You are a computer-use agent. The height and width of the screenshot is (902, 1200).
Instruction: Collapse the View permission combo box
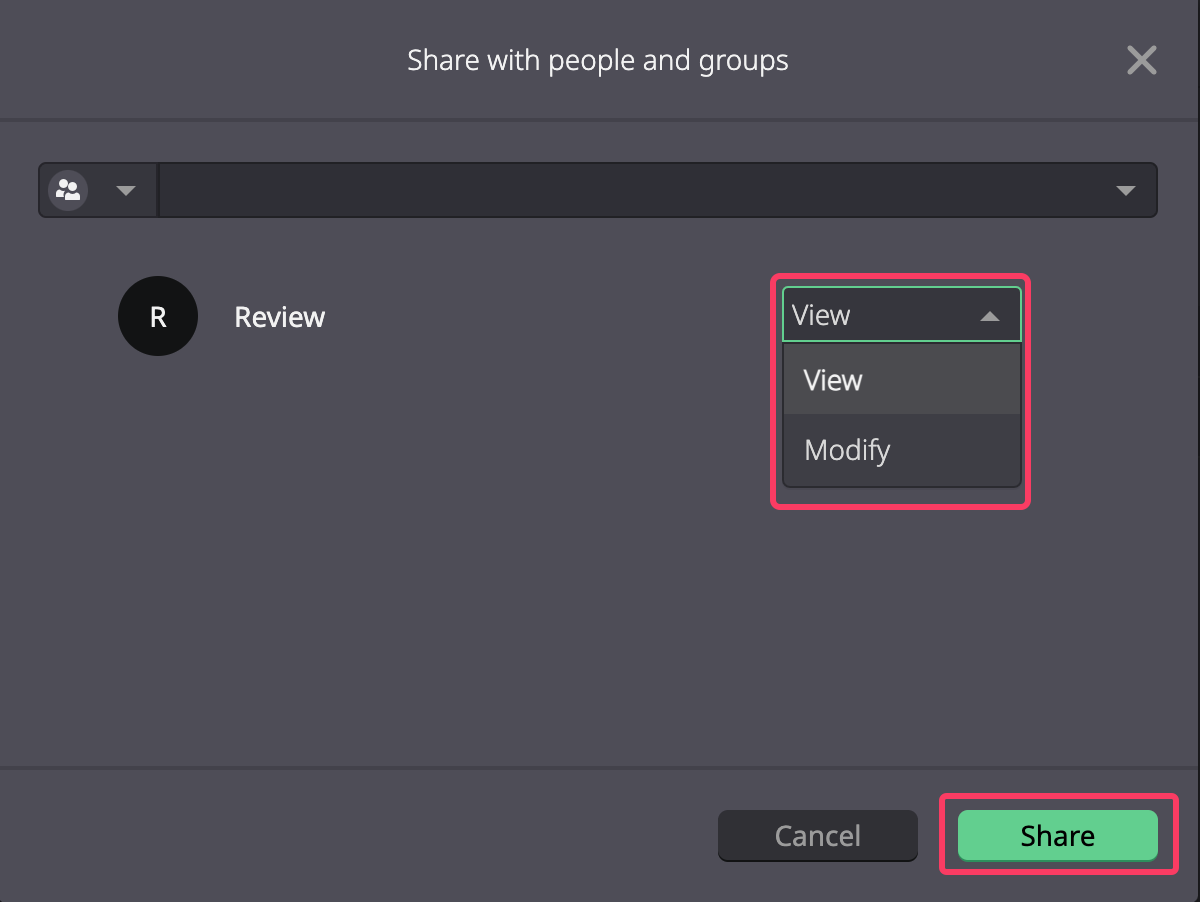pyautogui.click(x=902, y=315)
